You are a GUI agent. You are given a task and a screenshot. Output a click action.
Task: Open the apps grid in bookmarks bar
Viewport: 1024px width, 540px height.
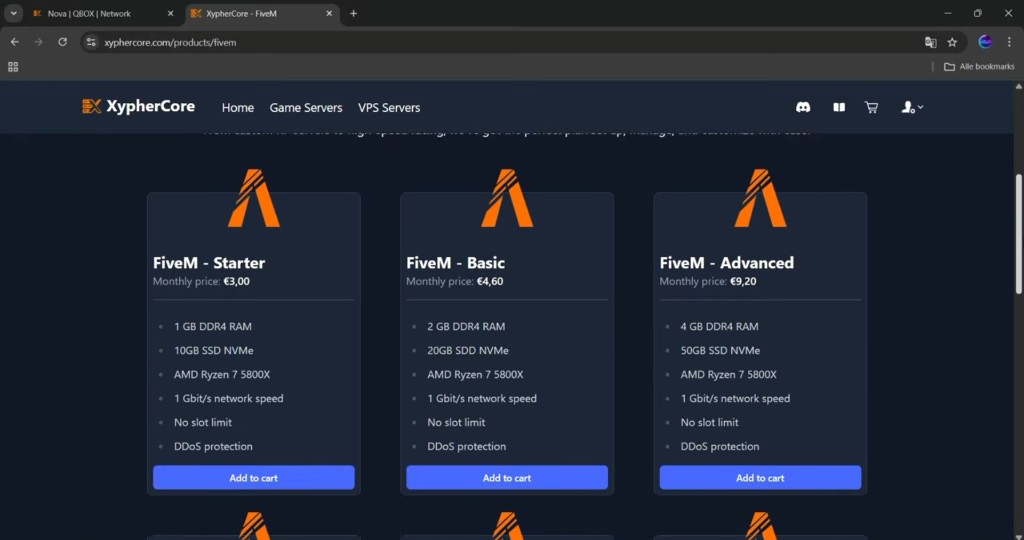pyautogui.click(x=13, y=67)
